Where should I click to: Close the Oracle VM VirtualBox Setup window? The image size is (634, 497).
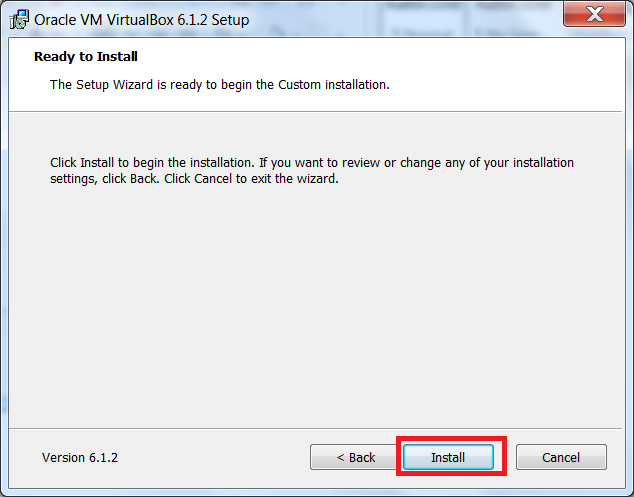[x=593, y=16]
